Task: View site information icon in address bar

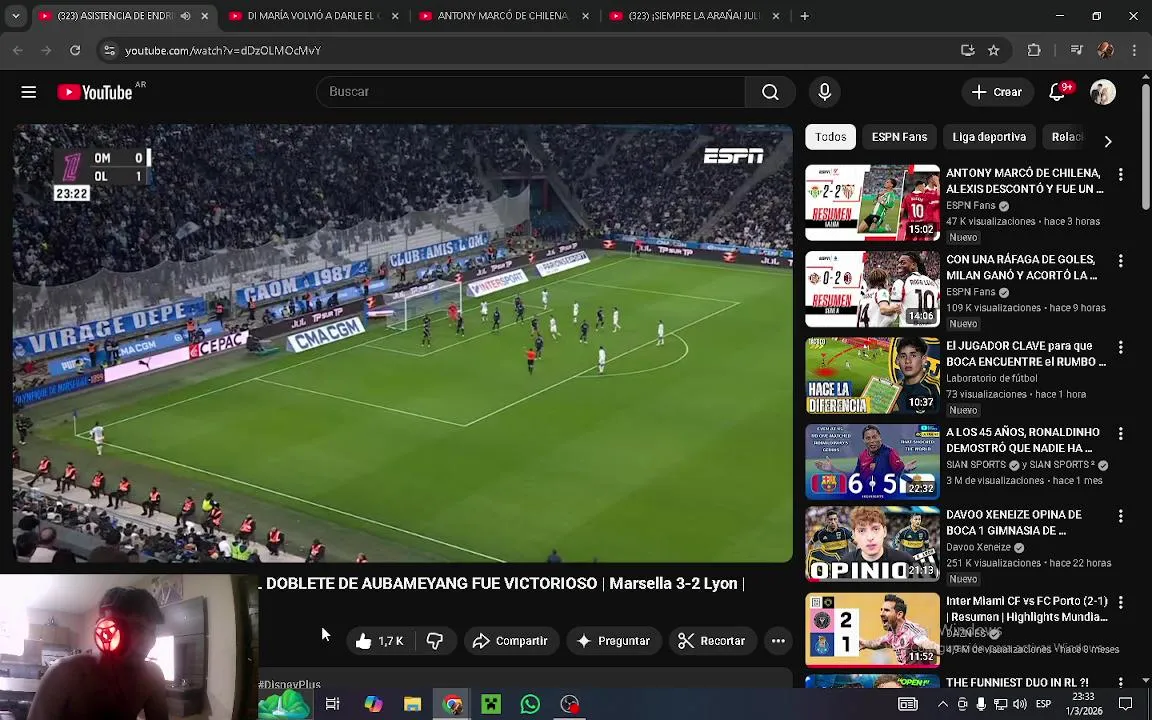Action: (x=109, y=50)
